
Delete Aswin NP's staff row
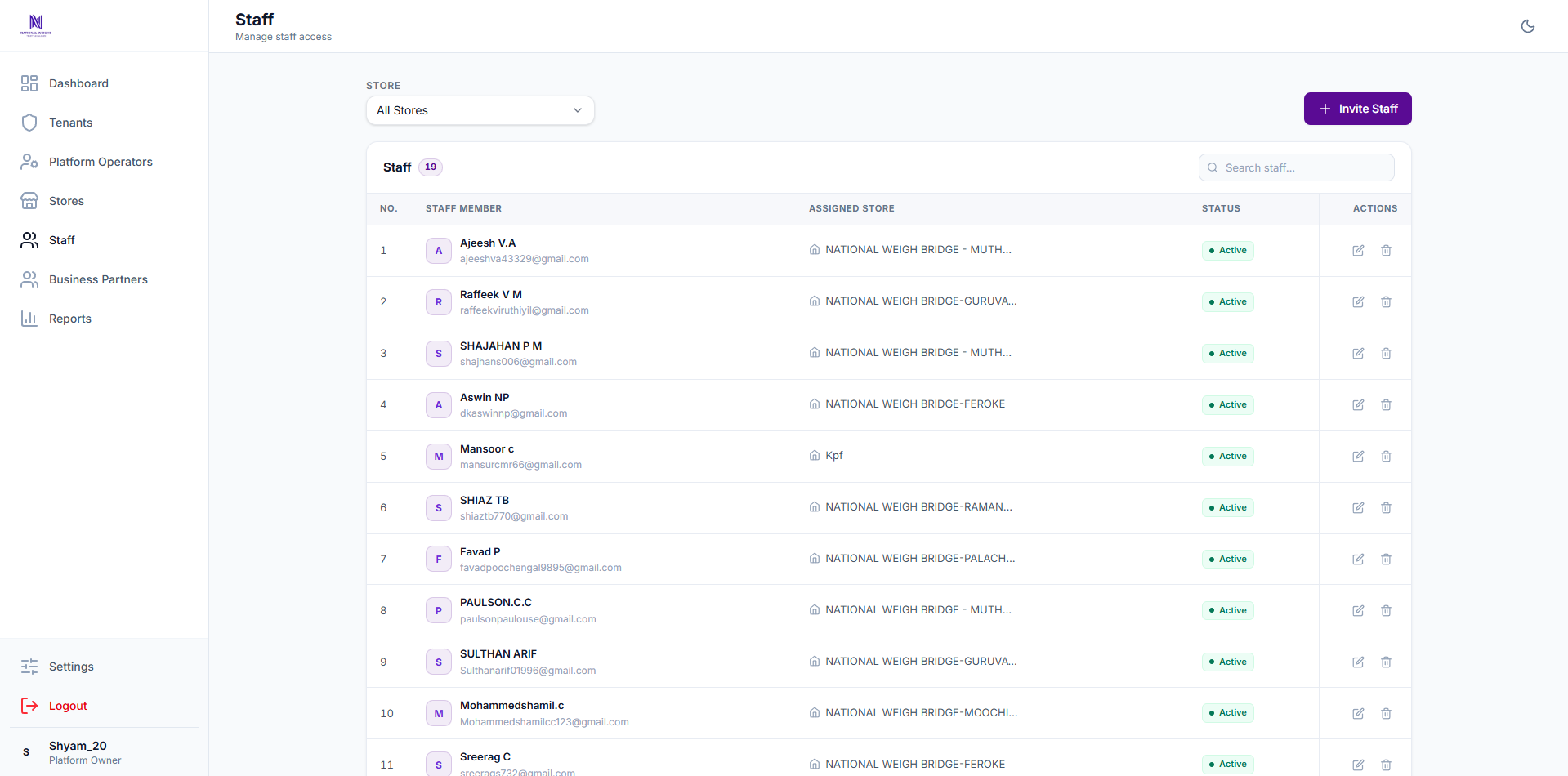click(1386, 405)
